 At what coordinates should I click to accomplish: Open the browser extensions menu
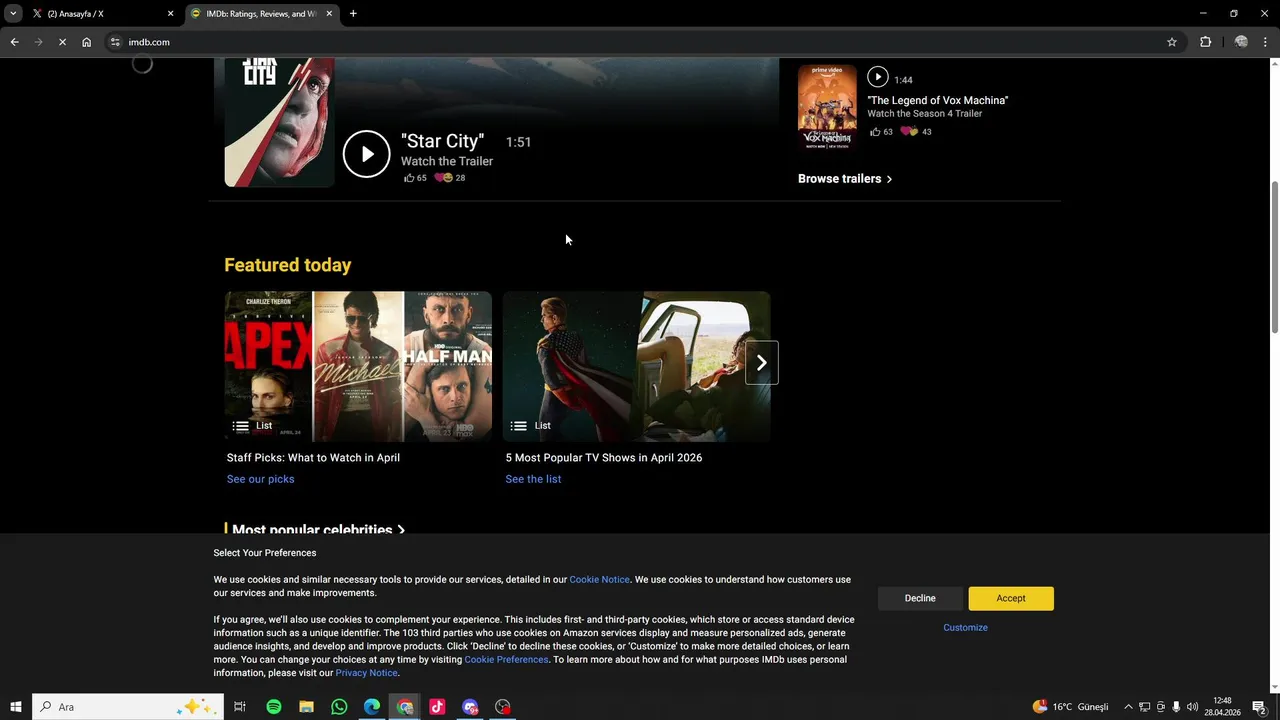pos(1205,42)
